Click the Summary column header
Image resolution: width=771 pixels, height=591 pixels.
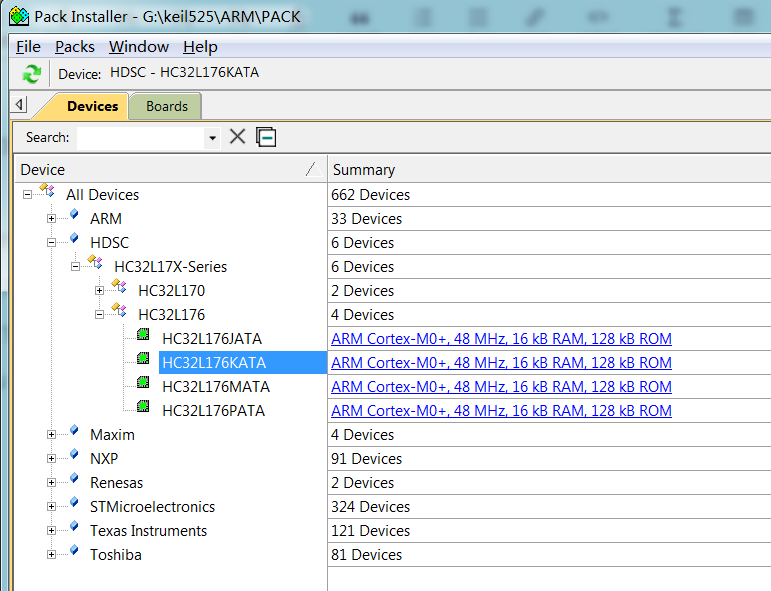pyautogui.click(x=549, y=170)
